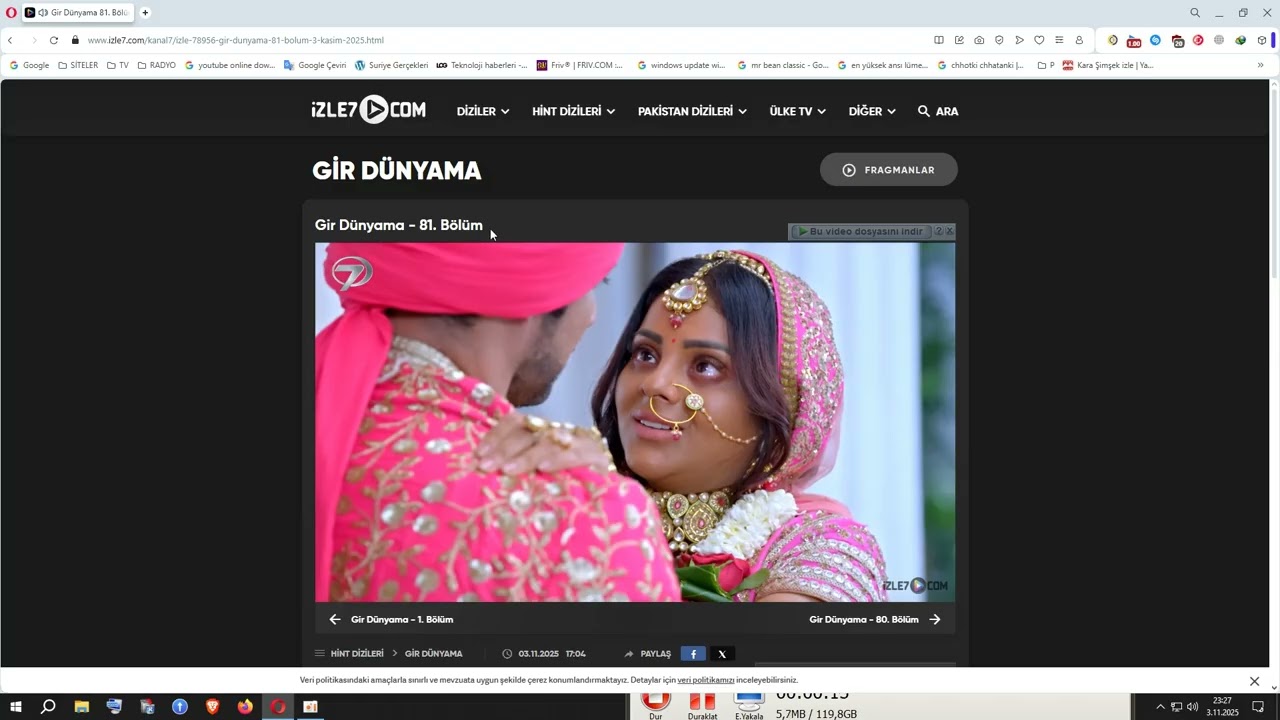Open the 'veri politikamızı' link in cookie notice

(706, 680)
